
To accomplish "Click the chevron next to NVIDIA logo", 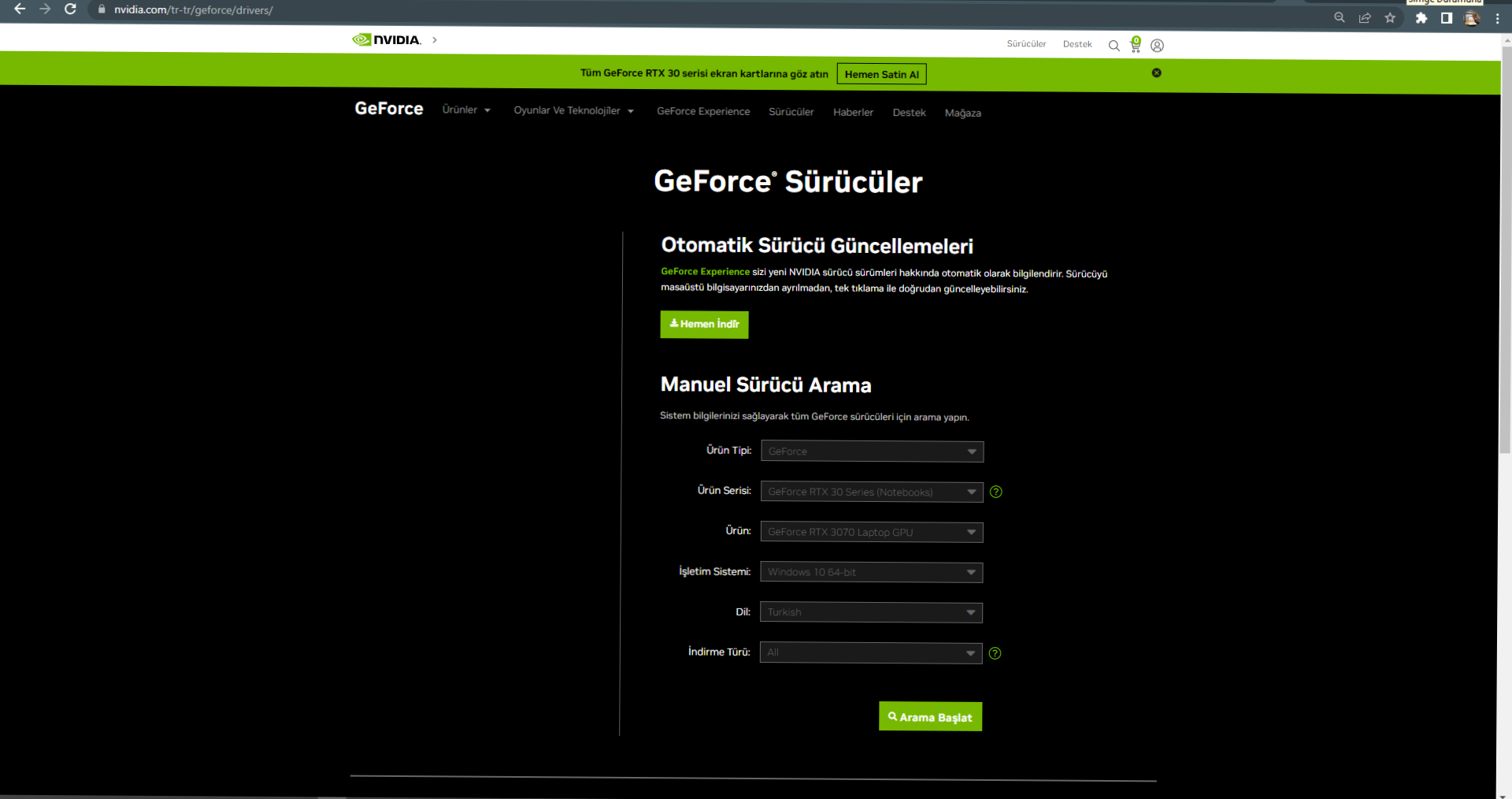I will tap(435, 39).
